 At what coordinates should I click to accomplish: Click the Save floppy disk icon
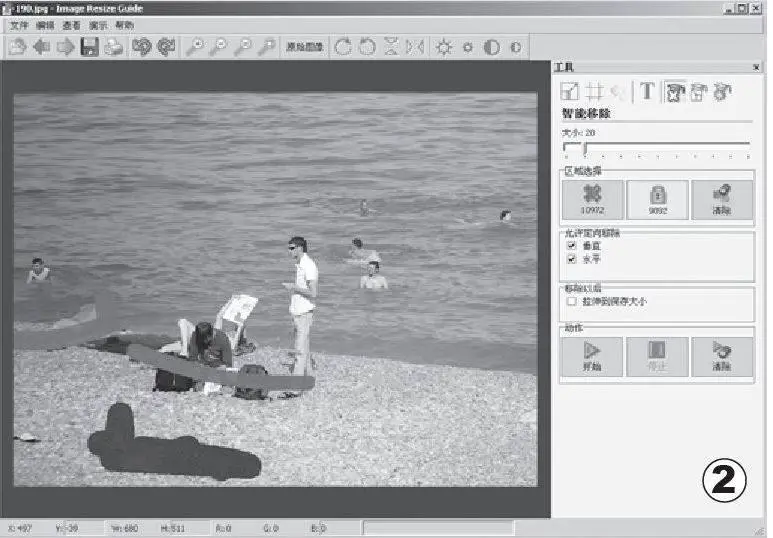(90, 47)
